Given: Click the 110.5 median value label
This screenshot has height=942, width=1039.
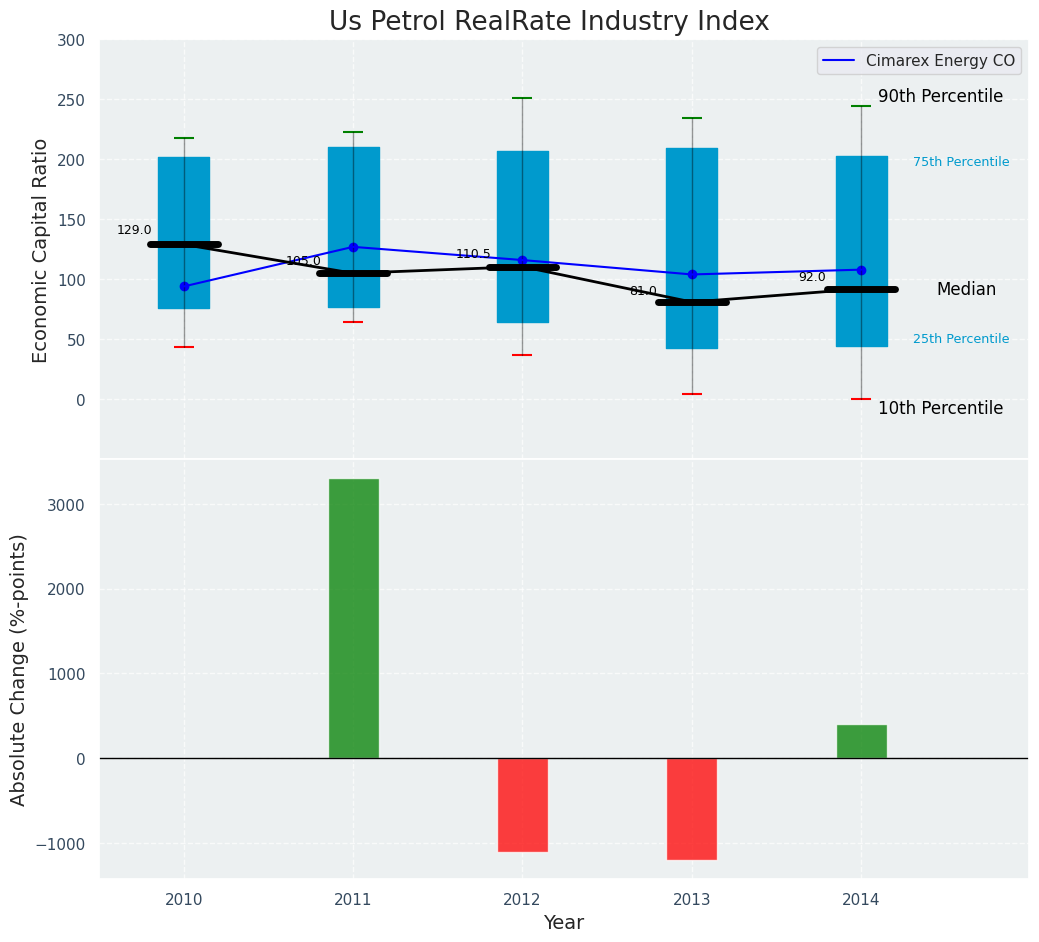Looking at the screenshot, I should coord(473,254).
